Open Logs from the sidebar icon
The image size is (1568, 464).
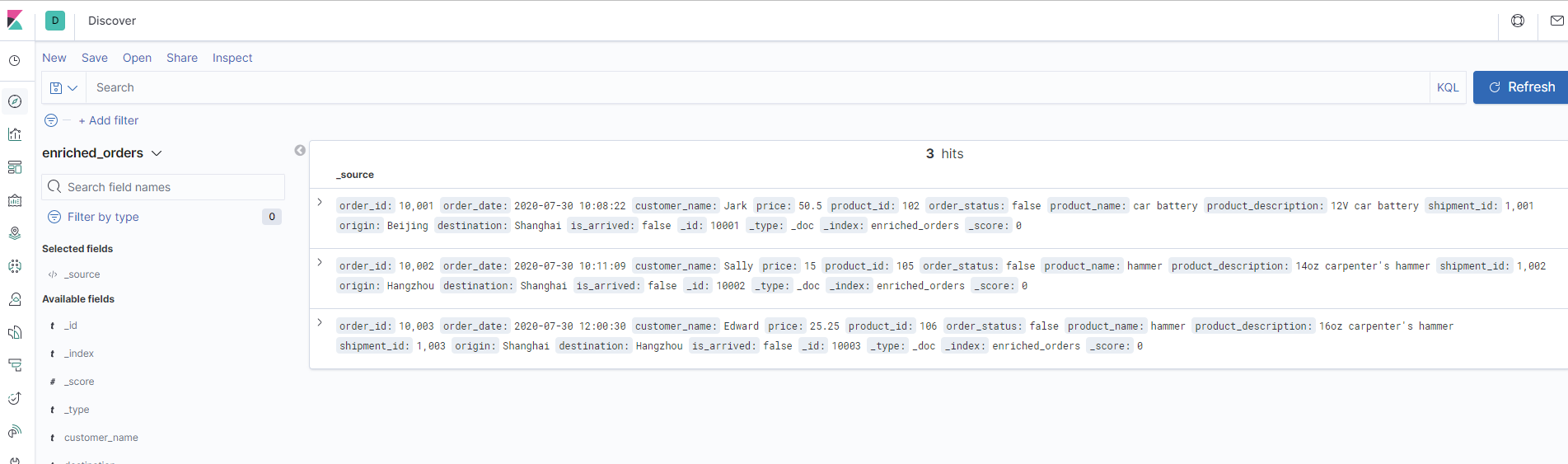pos(15,332)
